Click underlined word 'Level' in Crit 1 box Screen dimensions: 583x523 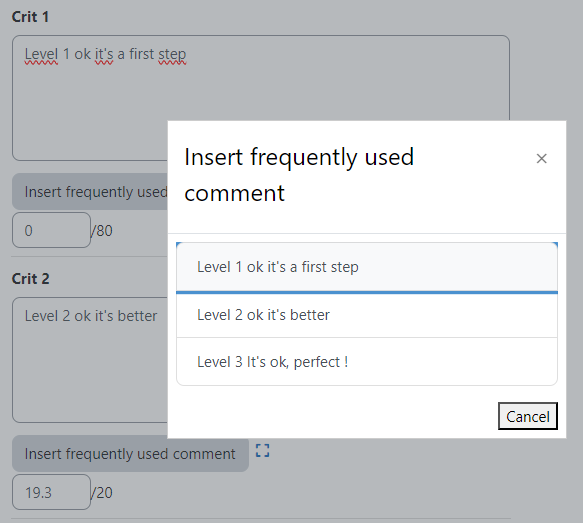point(41,55)
